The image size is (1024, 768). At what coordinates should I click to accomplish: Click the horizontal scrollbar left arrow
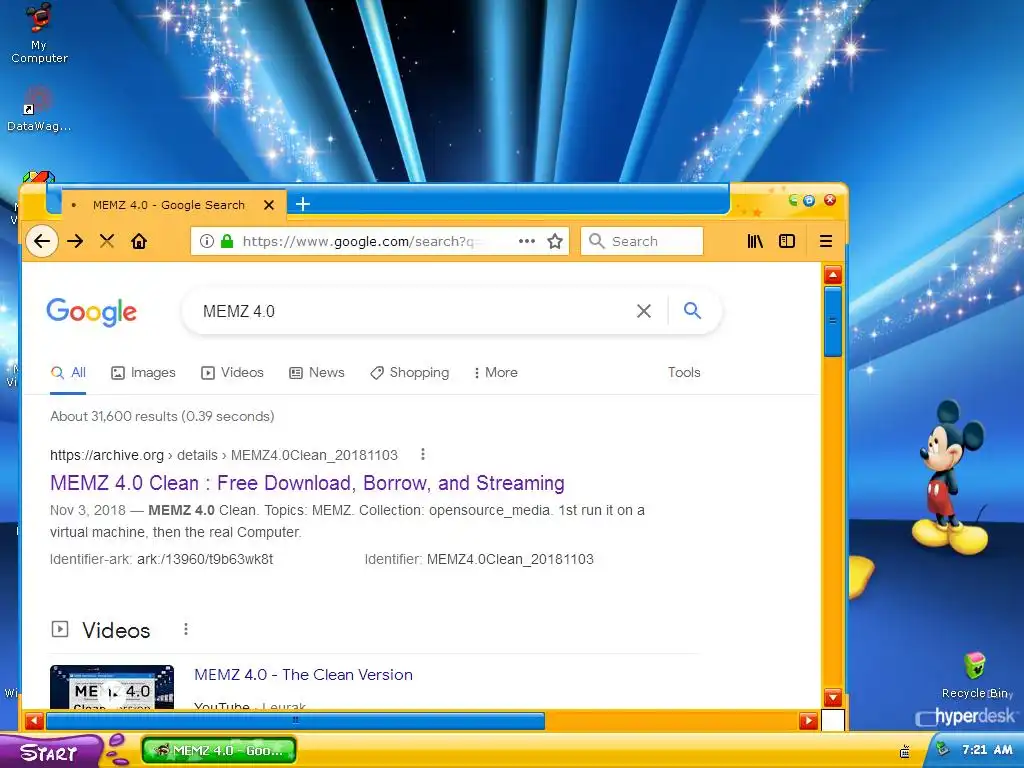[34, 721]
